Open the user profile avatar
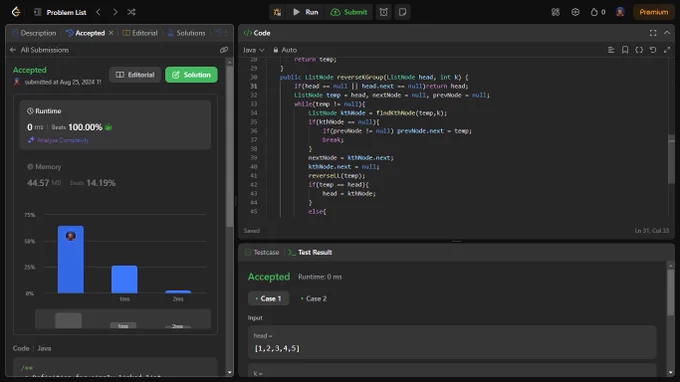680x382 pixels. click(x=620, y=12)
